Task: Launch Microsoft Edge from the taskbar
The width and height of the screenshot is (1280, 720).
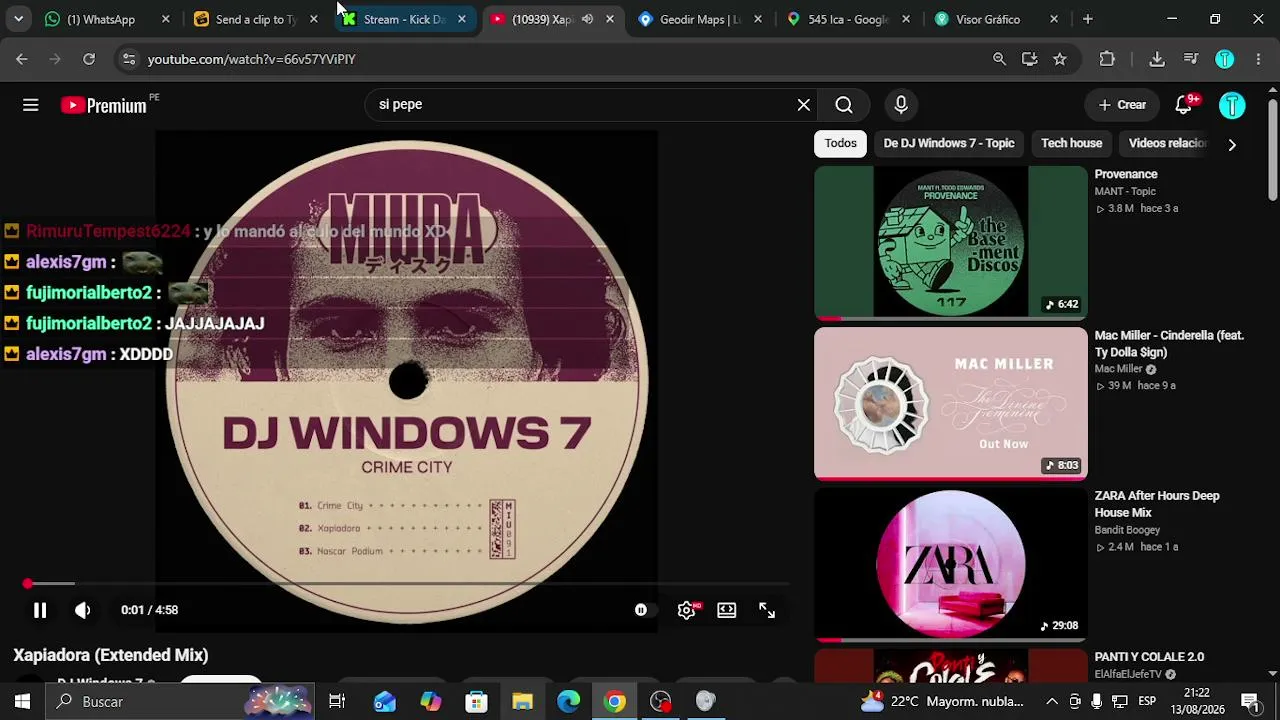Action: click(x=568, y=702)
